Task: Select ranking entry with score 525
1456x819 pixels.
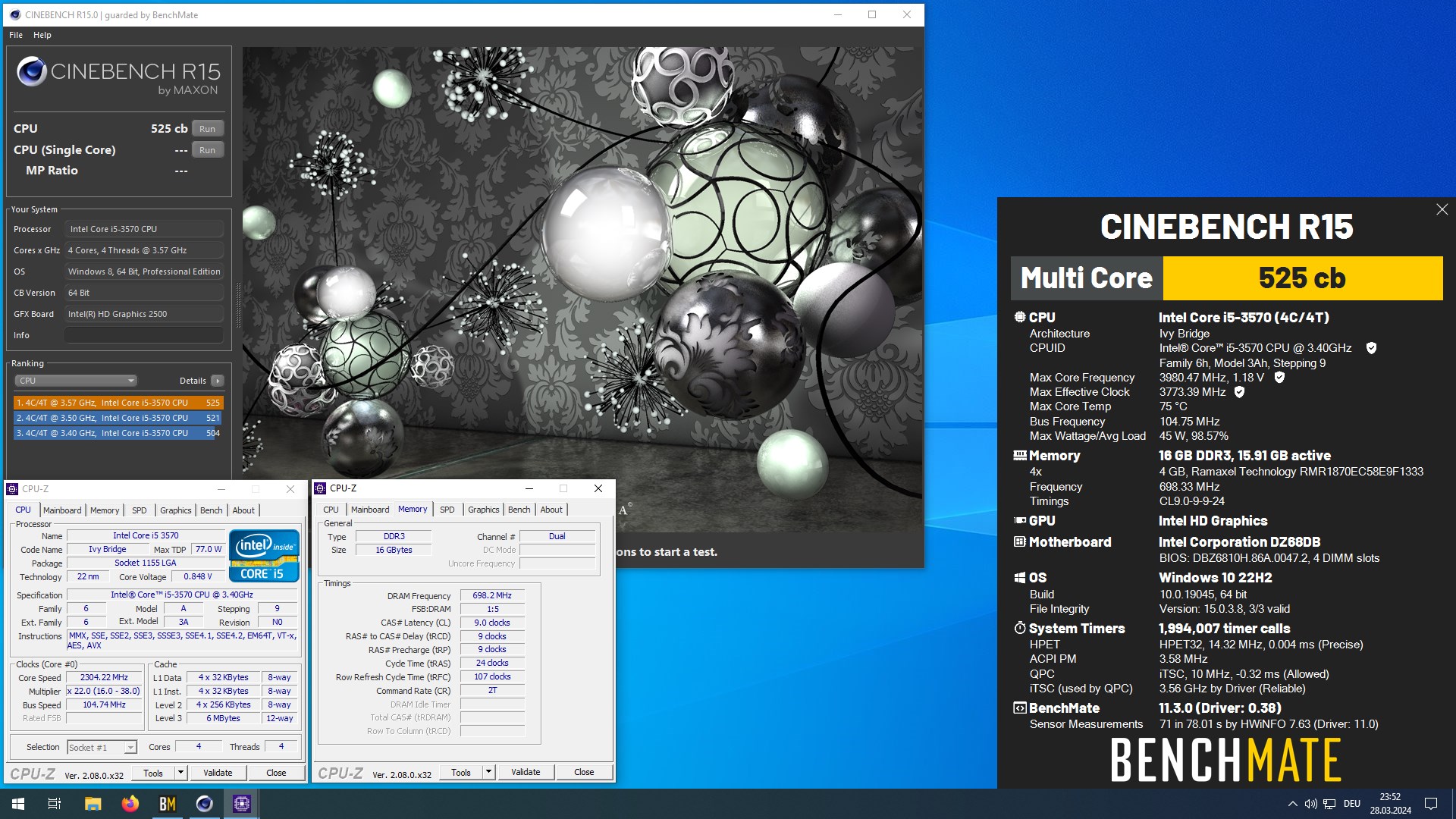Action: click(x=118, y=403)
